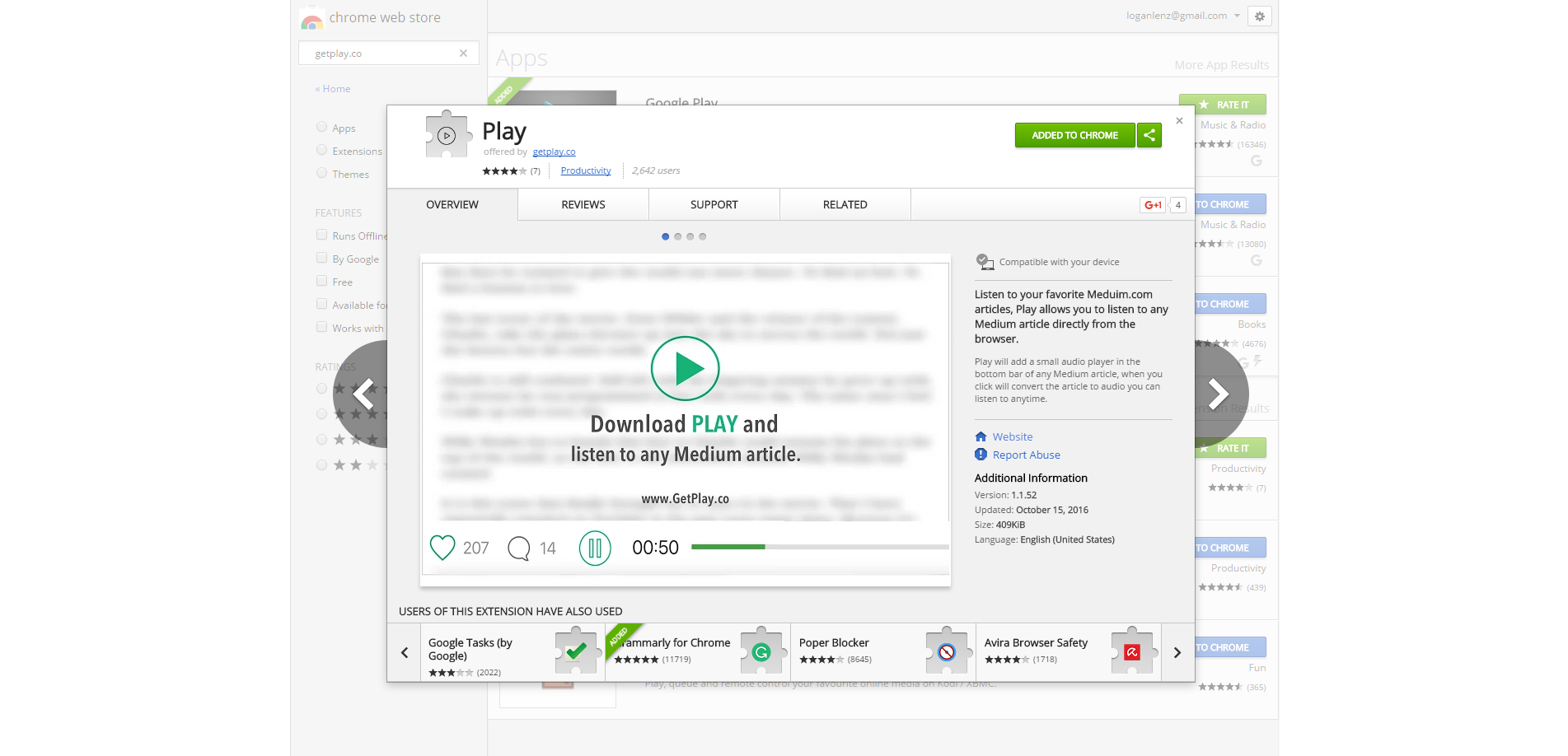Click the green play button in the video
This screenshot has height=756, width=1568.
pyautogui.click(x=686, y=369)
